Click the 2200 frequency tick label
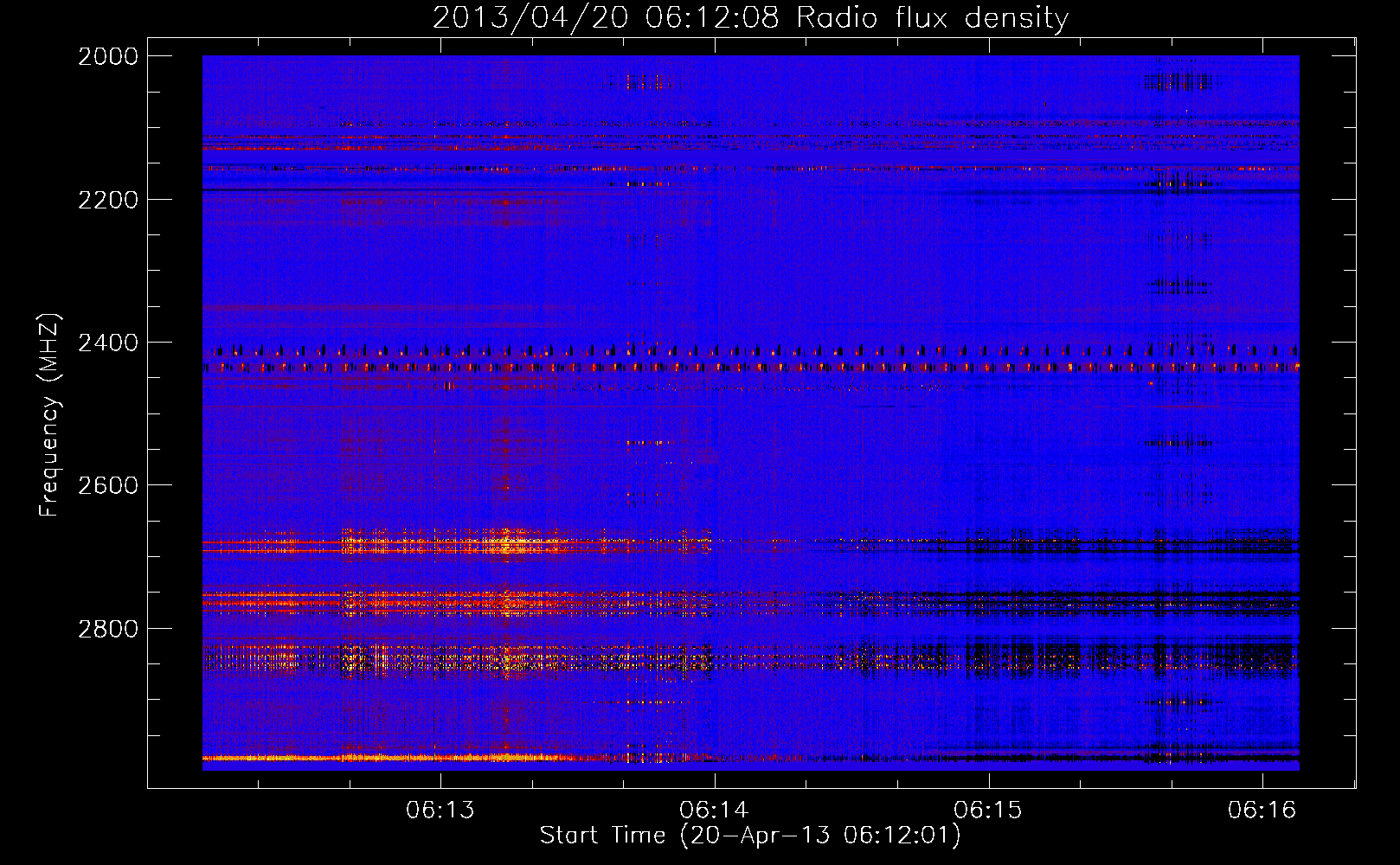 point(108,200)
